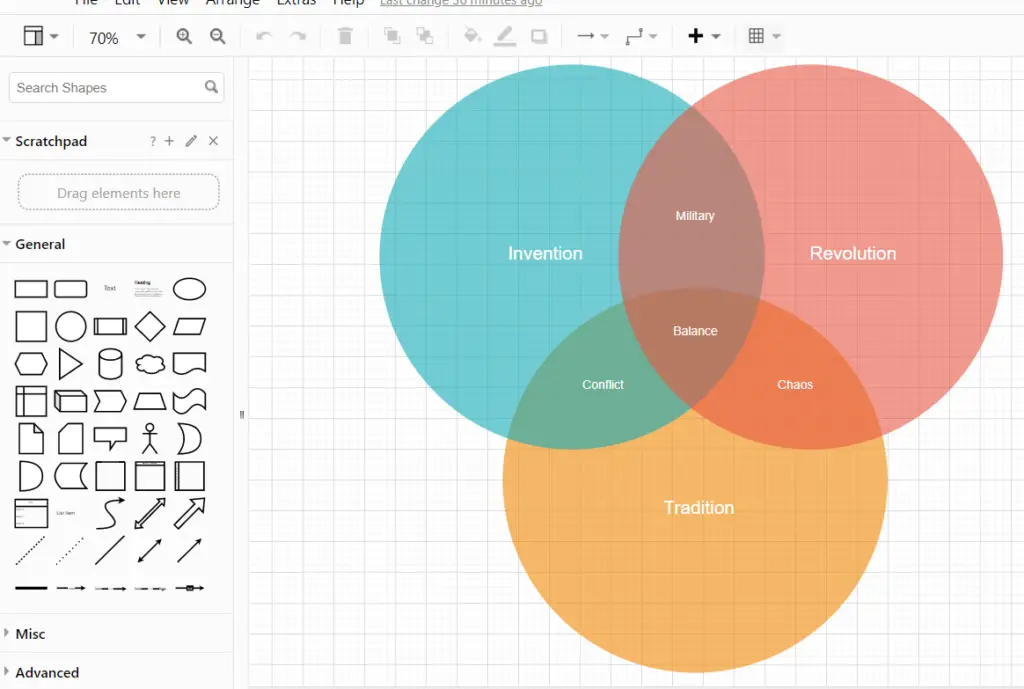Viewport: 1024px width, 689px height.
Task: Select the curved S arrow shape
Action: (x=110, y=513)
